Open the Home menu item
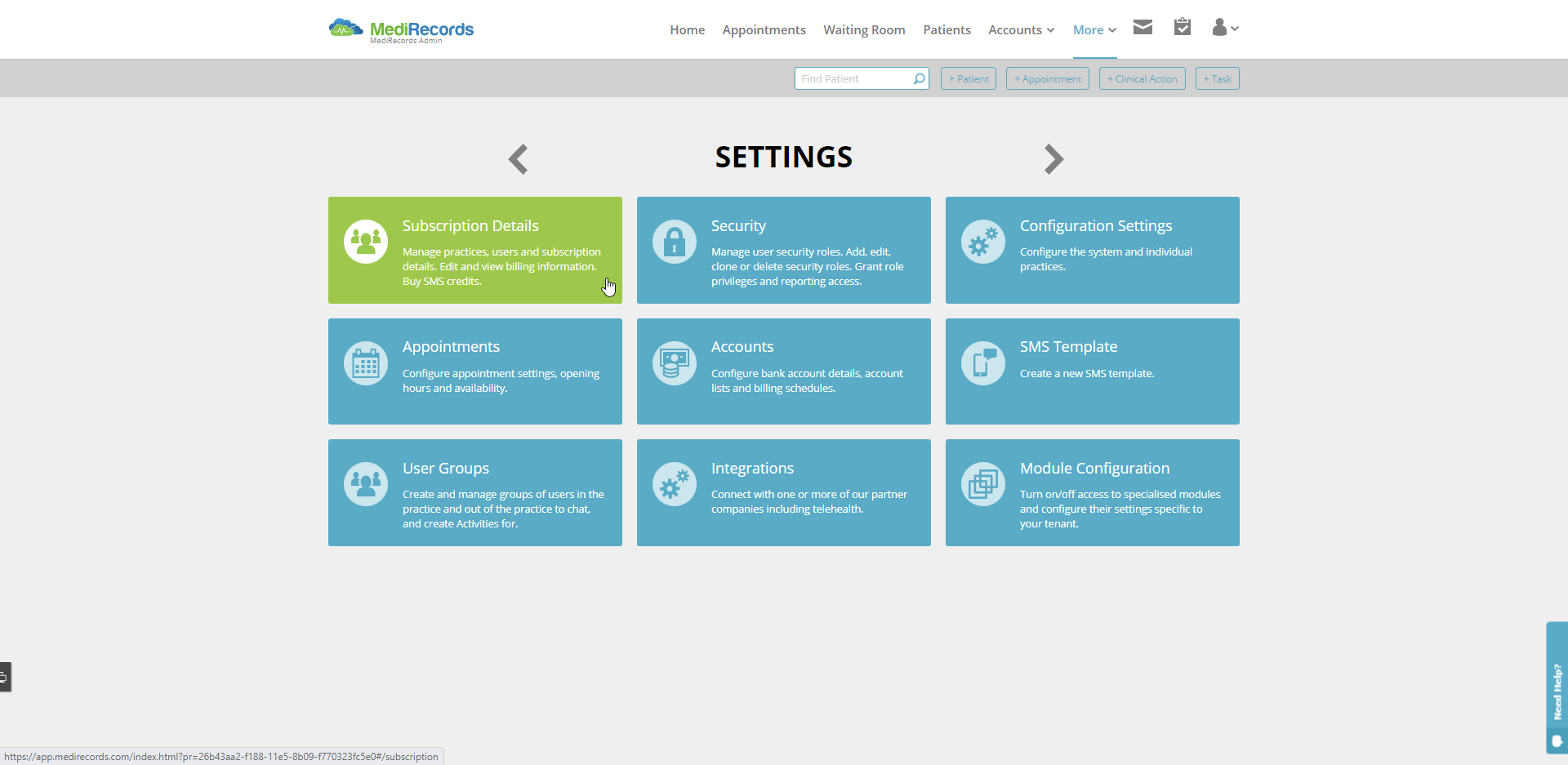1568x765 pixels. [x=687, y=30]
